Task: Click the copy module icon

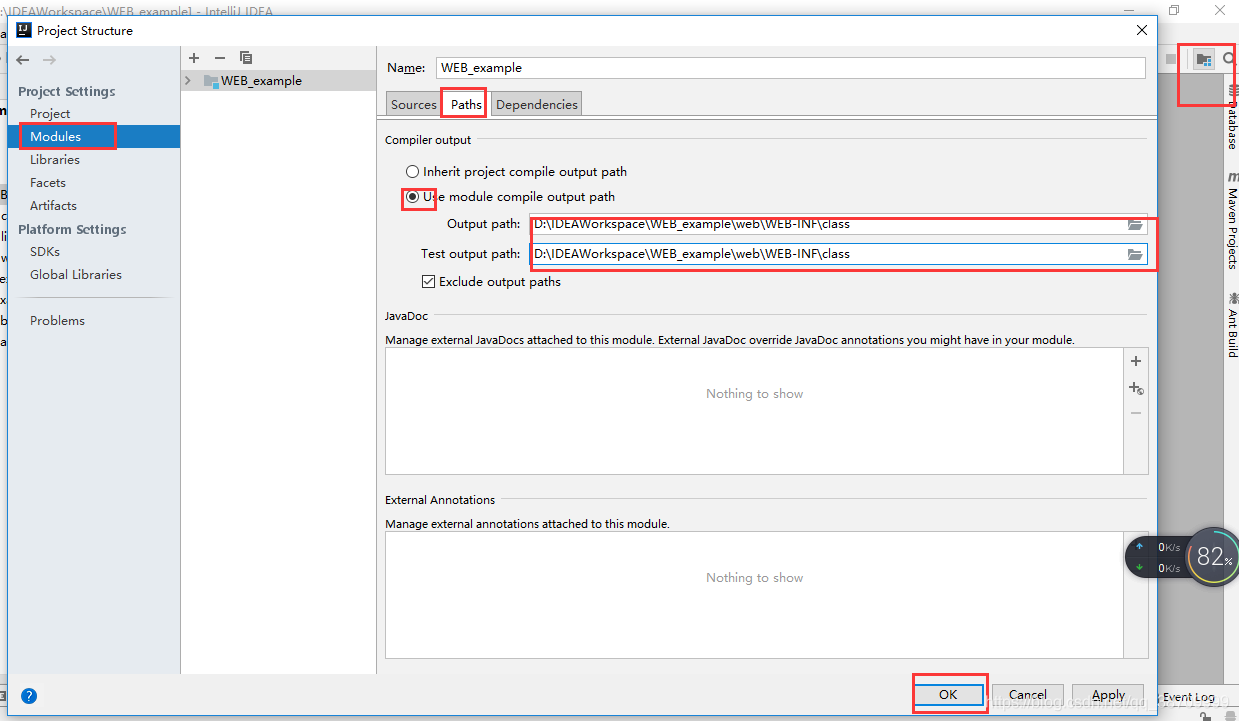Action: tap(246, 58)
